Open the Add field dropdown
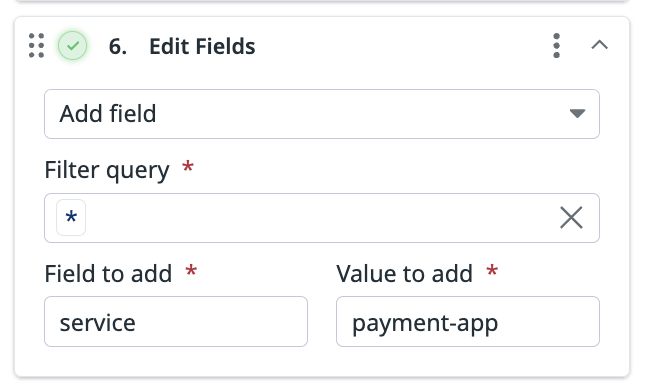 click(322, 114)
